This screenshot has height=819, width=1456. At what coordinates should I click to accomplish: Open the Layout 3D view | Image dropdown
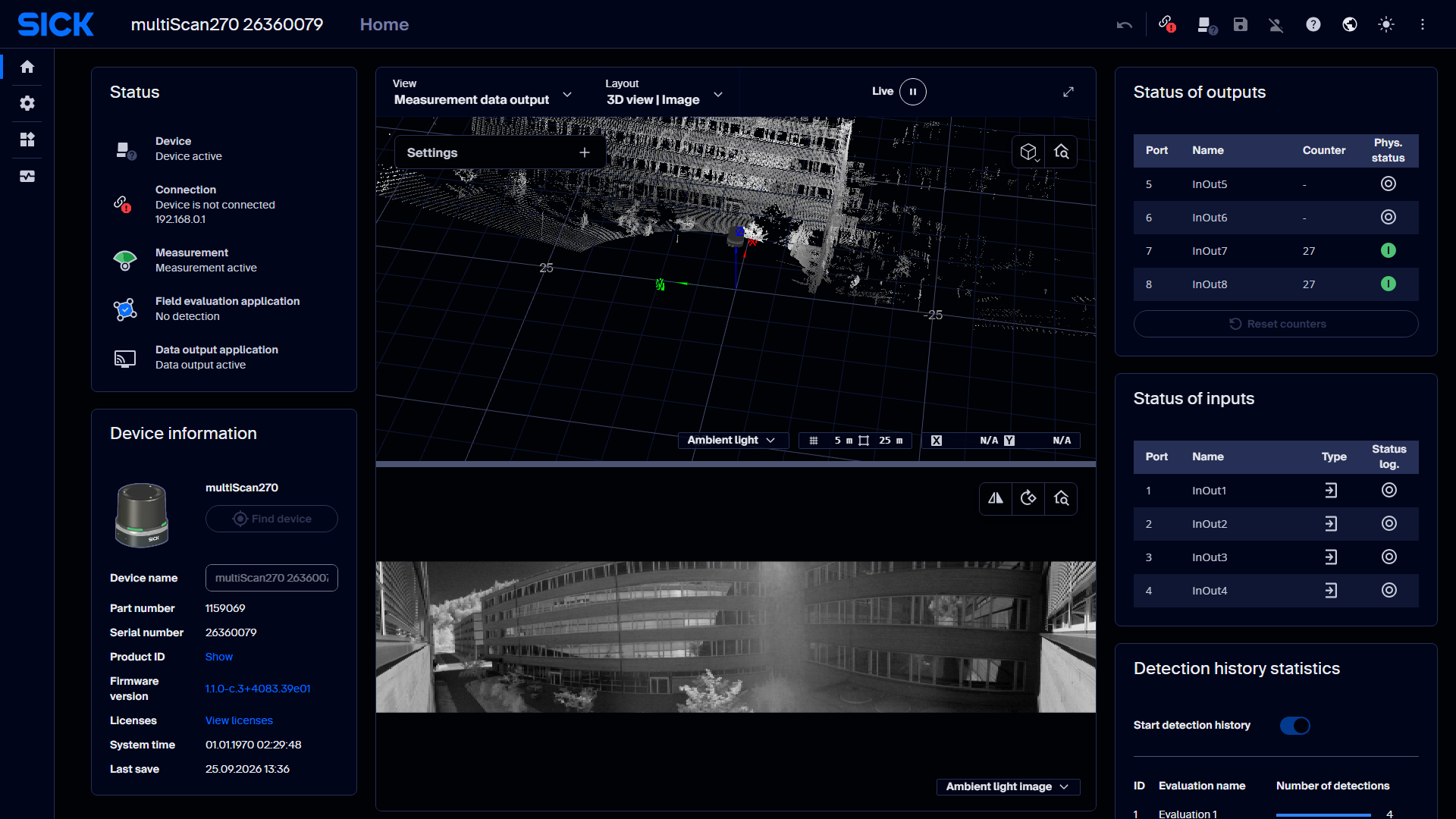[664, 93]
